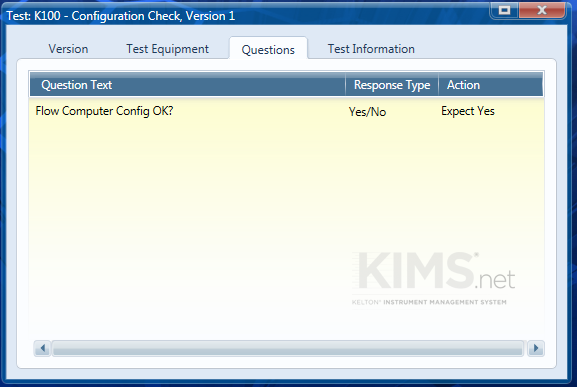Maximize the Configuration Check window
This screenshot has width=577, height=387.
(504, 10)
